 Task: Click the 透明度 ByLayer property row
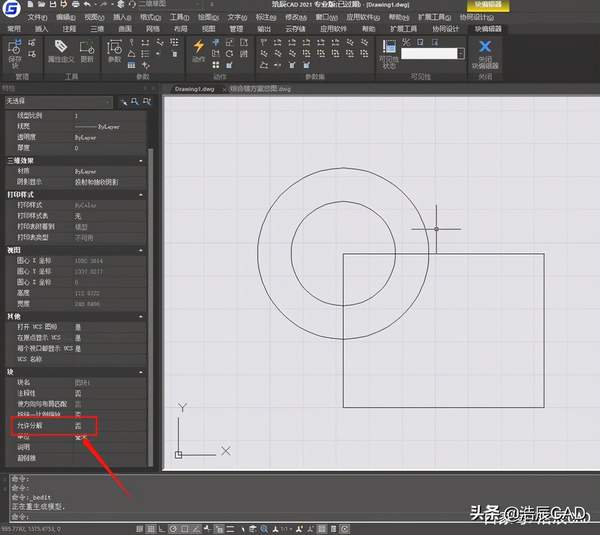pyautogui.click(x=76, y=137)
